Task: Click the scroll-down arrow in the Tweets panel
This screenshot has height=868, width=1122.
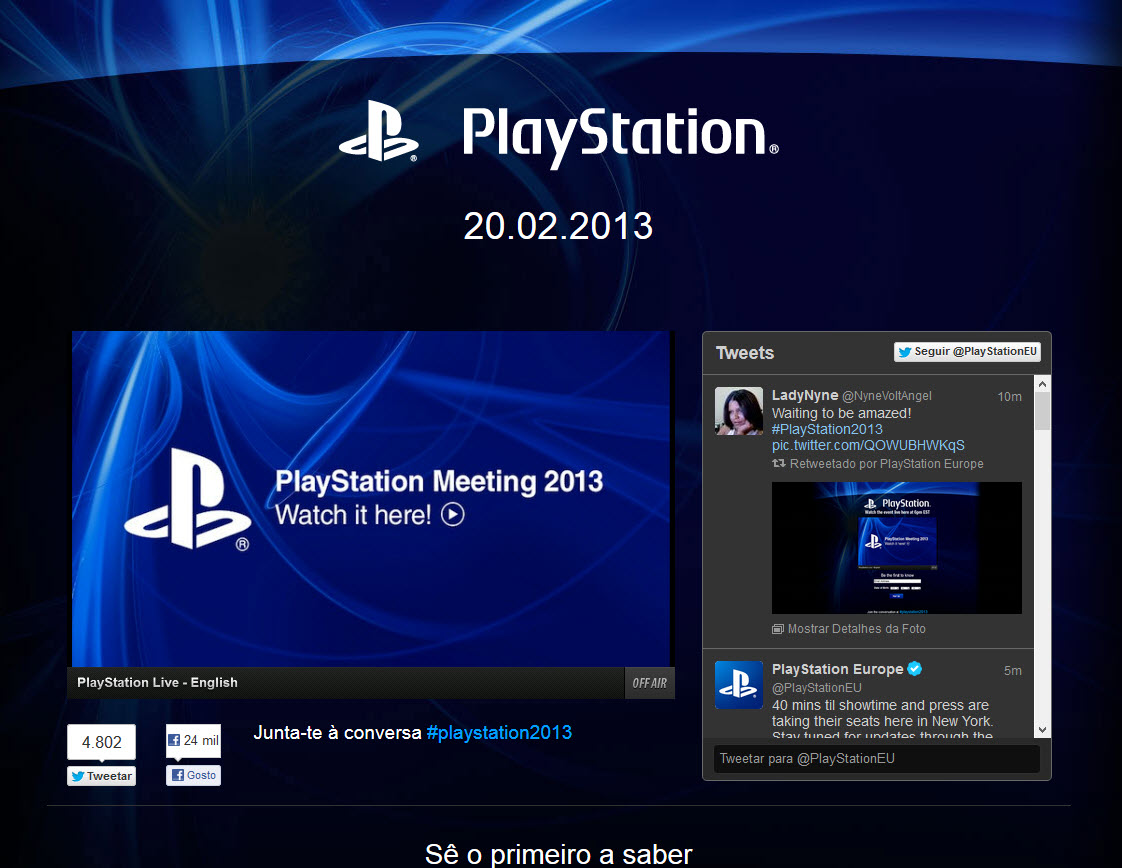Action: (x=1042, y=729)
